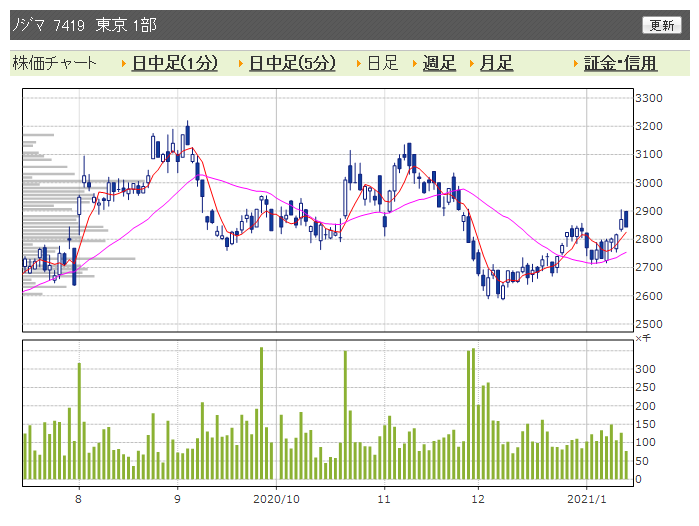Viewport: 699px width, 526px height.
Task: Click the 100 volume axis label
Action: pyautogui.click(x=646, y=442)
